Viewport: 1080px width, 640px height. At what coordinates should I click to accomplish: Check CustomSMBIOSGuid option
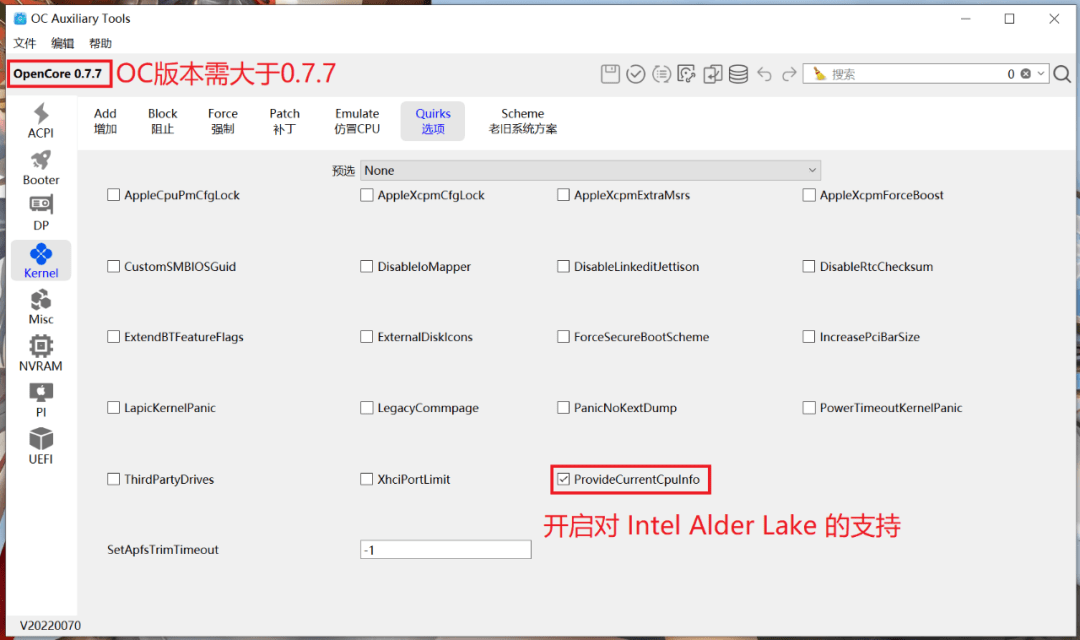(114, 266)
